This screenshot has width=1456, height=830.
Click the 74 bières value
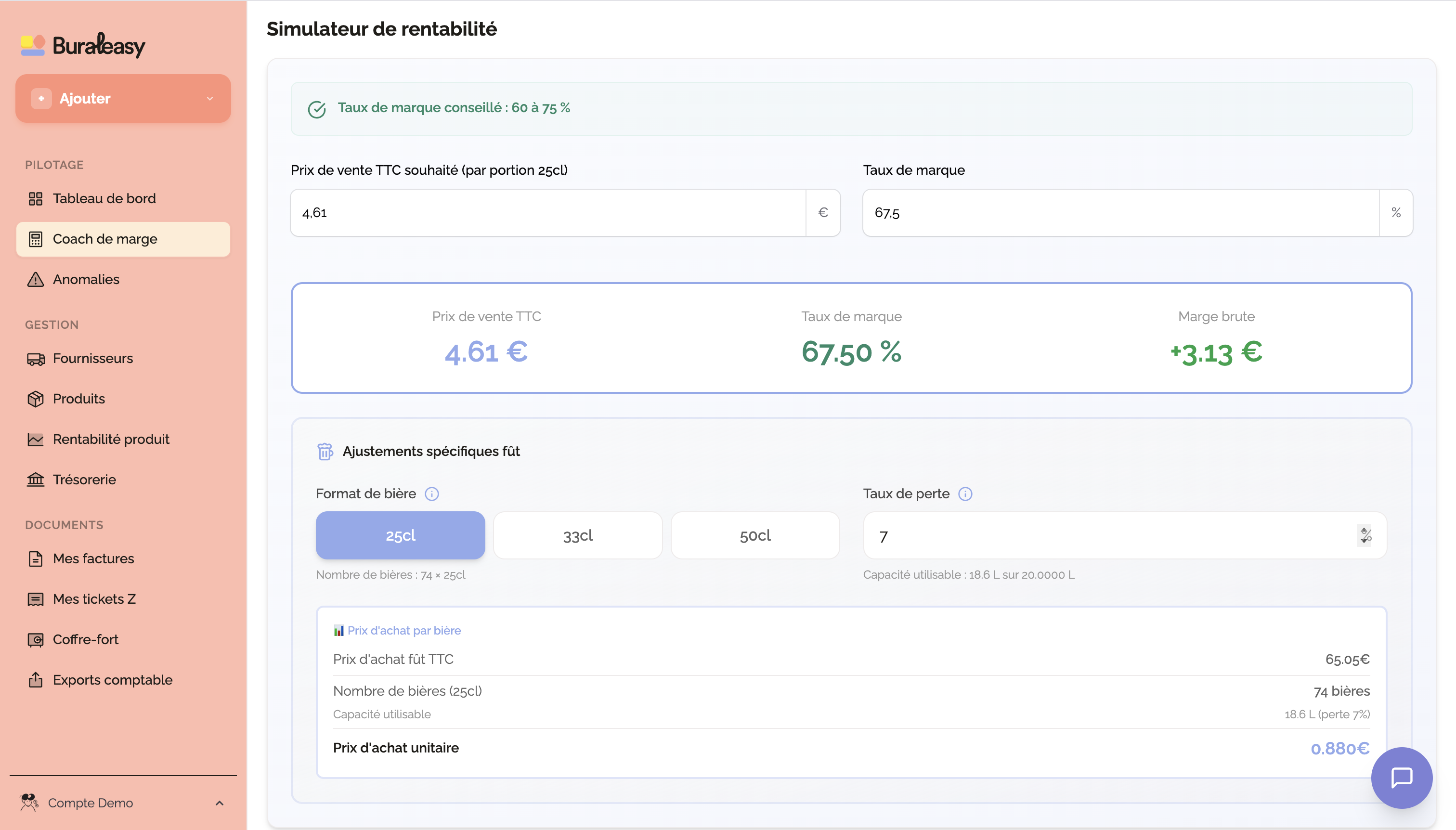[x=1341, y=691]
